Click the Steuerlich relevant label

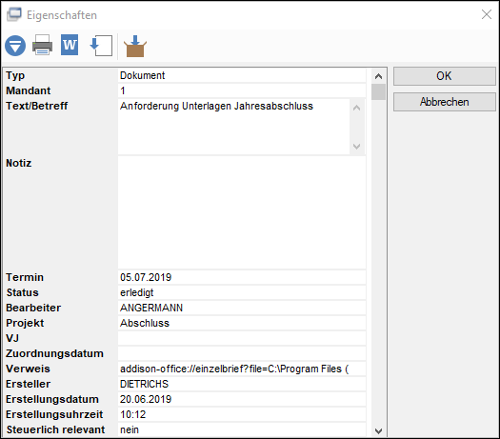(x=55, y=430)
